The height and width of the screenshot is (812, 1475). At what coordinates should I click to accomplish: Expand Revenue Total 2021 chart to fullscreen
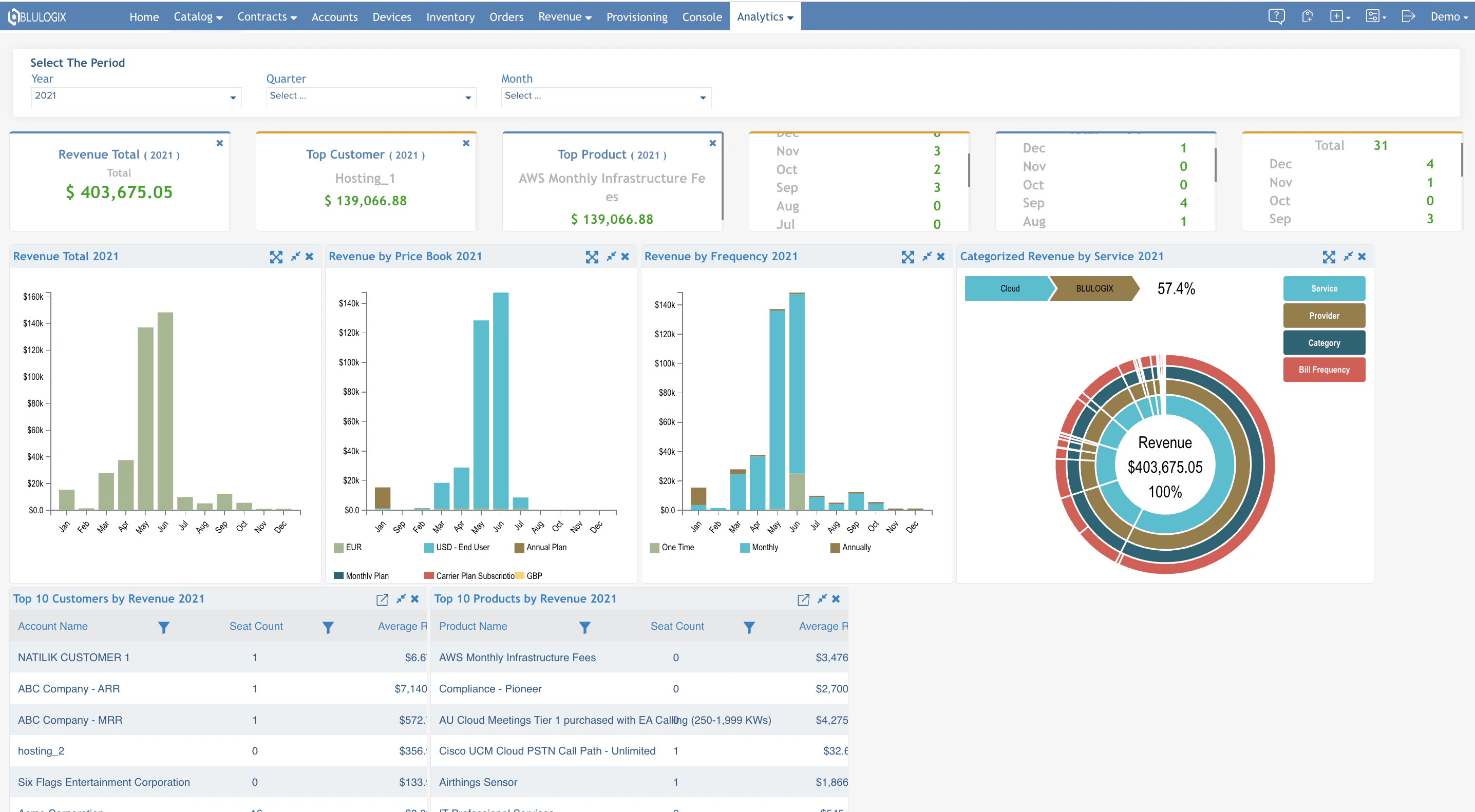click(x=276, y=256)
